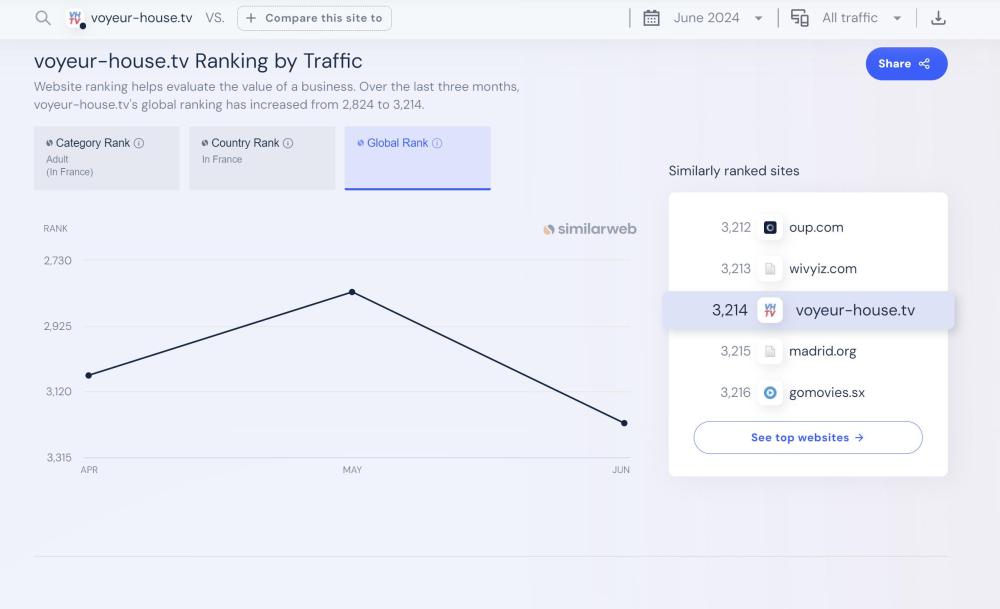The height and width of the screenshot is (609, 1000).
Task: Open the June 2024 date dropdown
Action: pos(715,18)
